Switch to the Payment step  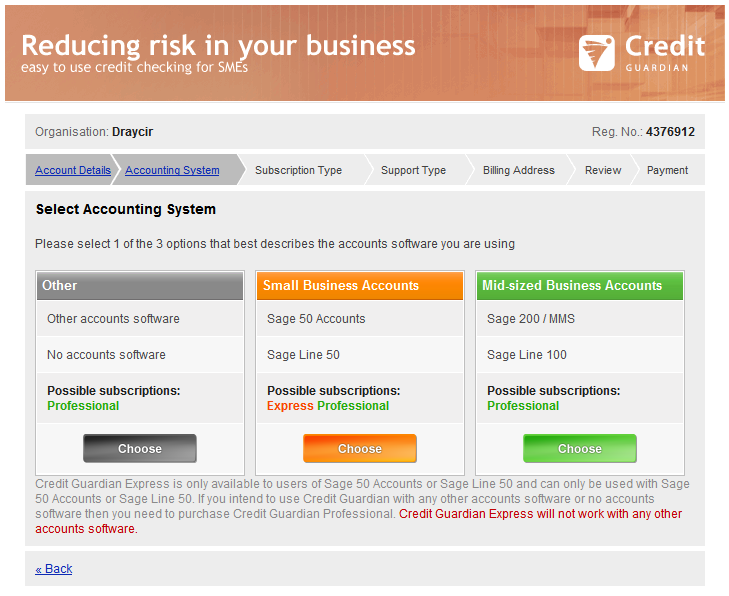pos(667,170)
